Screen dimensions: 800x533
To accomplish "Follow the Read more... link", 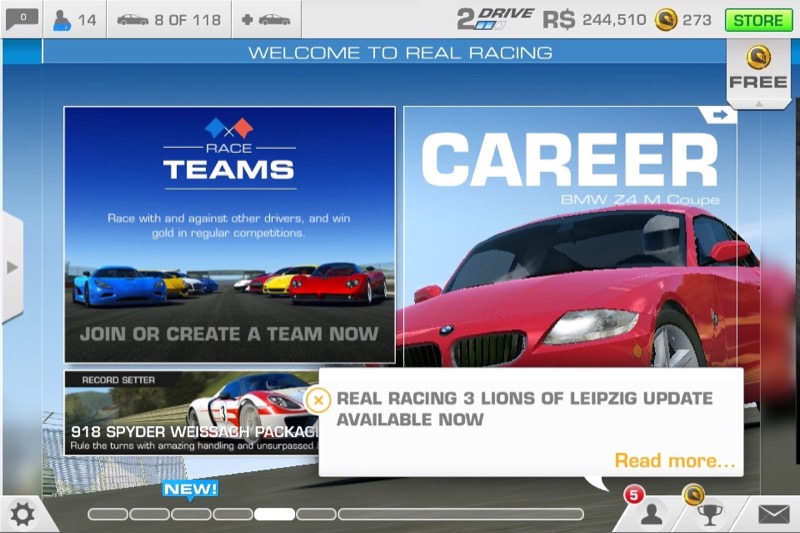I will coord(674,461).
